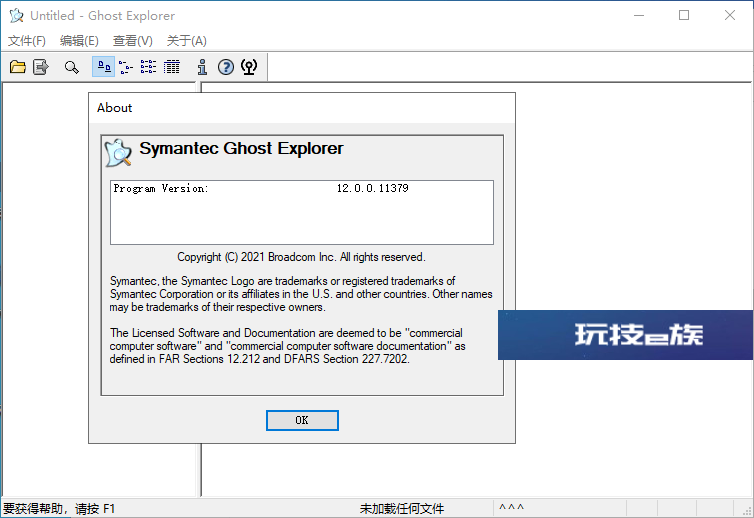This screenshot has height=518, width=754.
Task: Maximize the Ghost Explorer window
Action: (x=684, y=15)
